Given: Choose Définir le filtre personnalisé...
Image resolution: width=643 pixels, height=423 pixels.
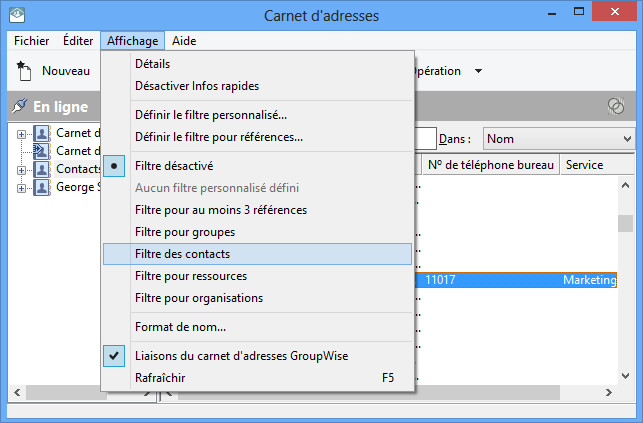Looking at the screenshot, I should [x=257, y=115].
